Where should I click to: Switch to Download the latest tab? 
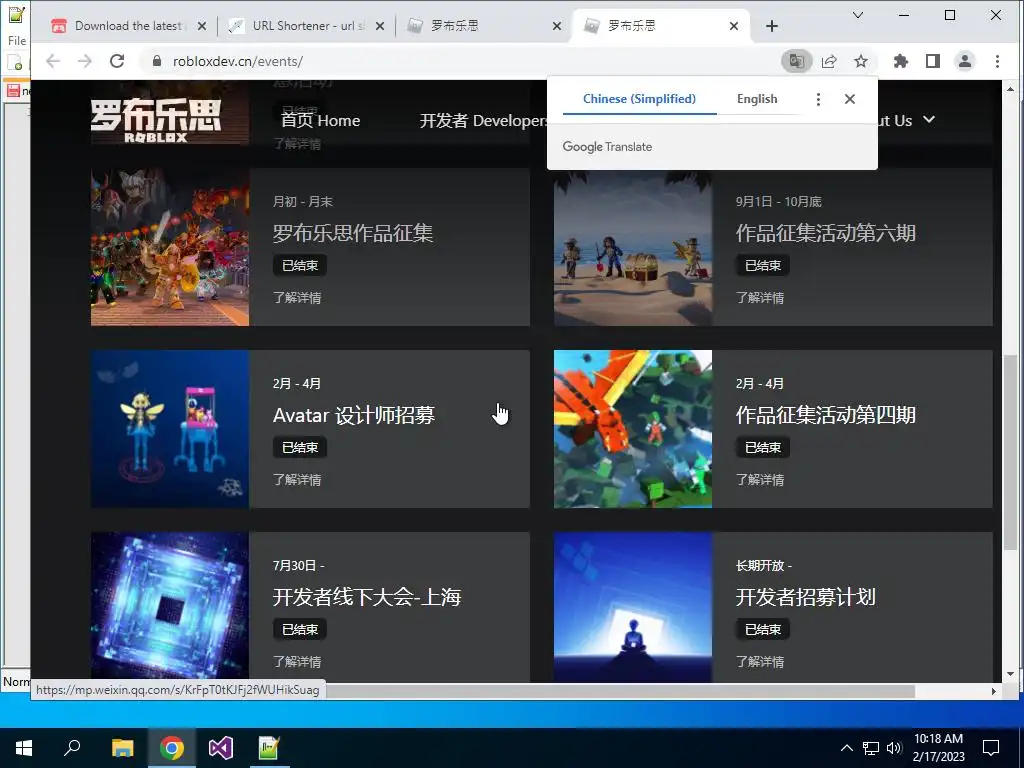tap(129, 26)
